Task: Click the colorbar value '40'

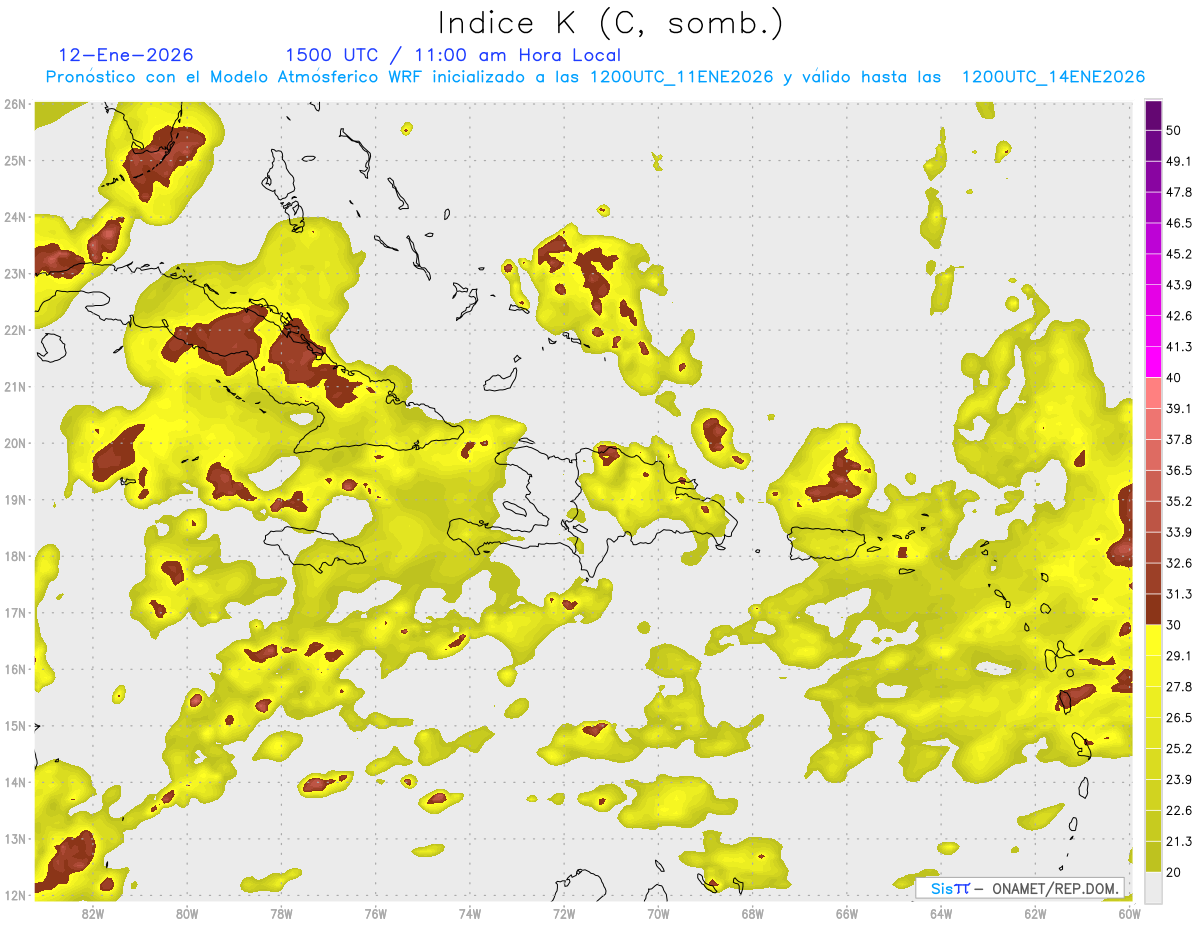Action: (1174, 377)
